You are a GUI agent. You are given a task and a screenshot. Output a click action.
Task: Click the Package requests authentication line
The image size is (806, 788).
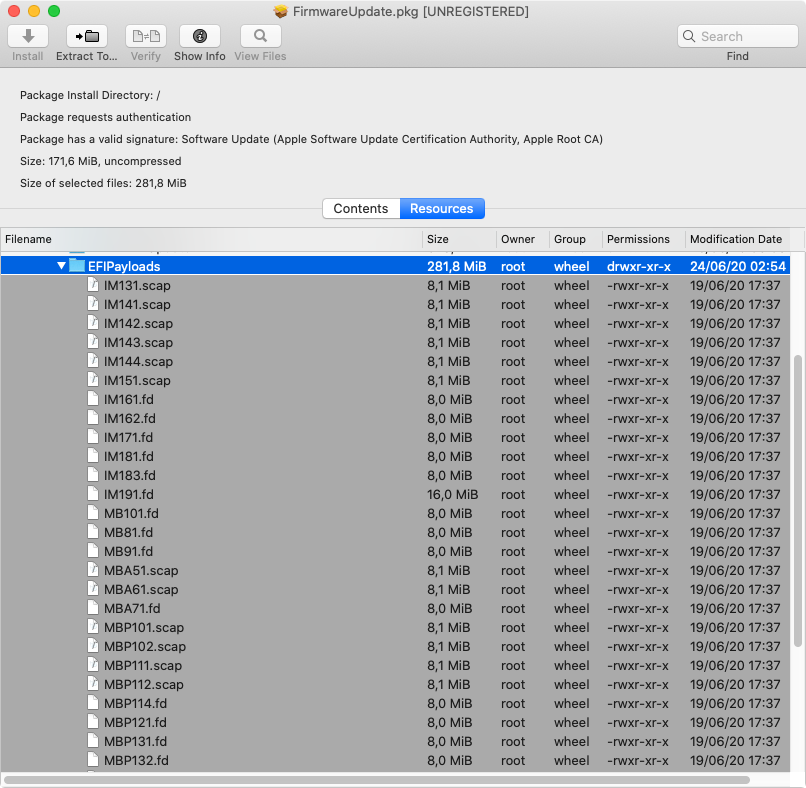(105, 117)
